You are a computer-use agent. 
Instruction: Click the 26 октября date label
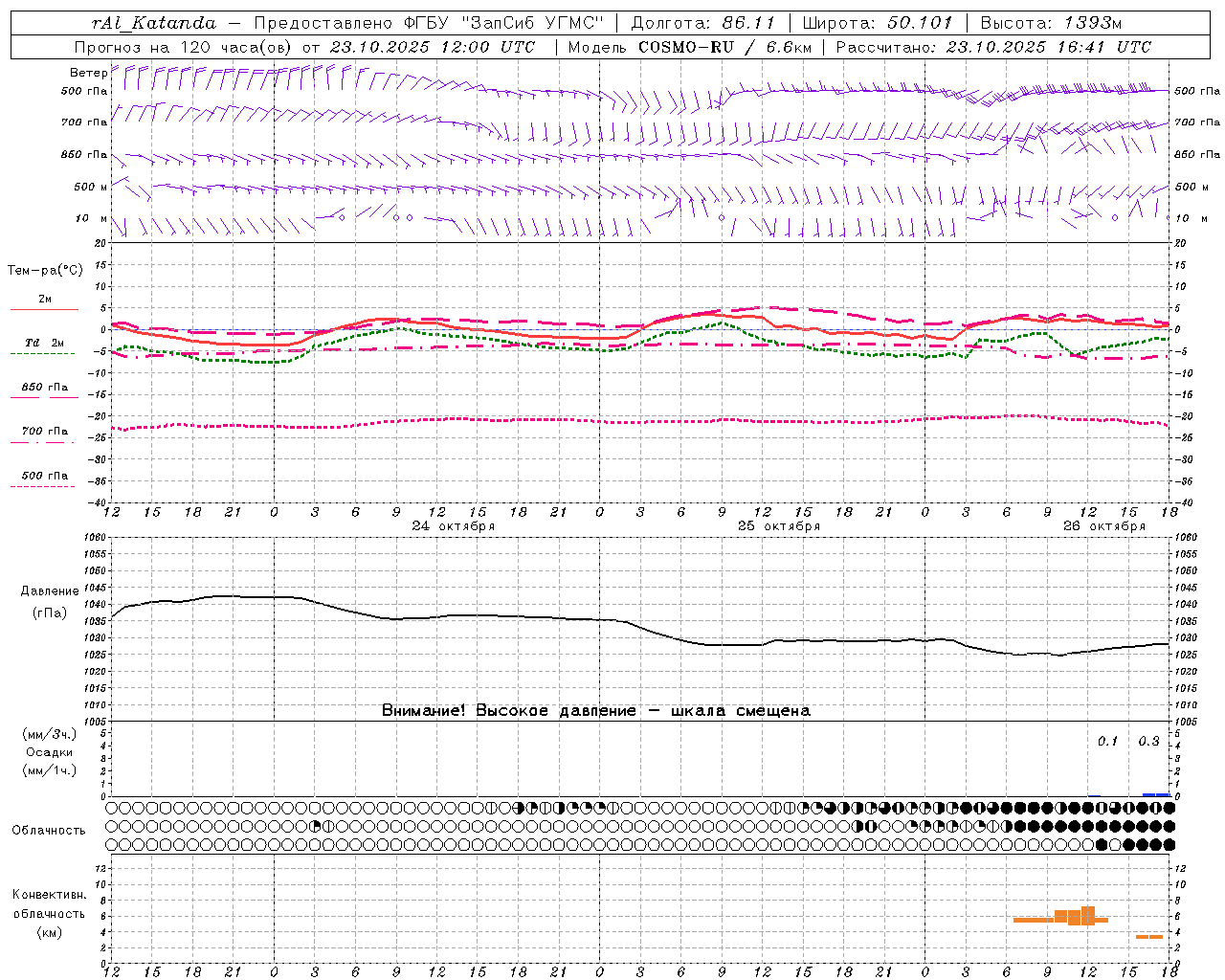pos(1104,526)
